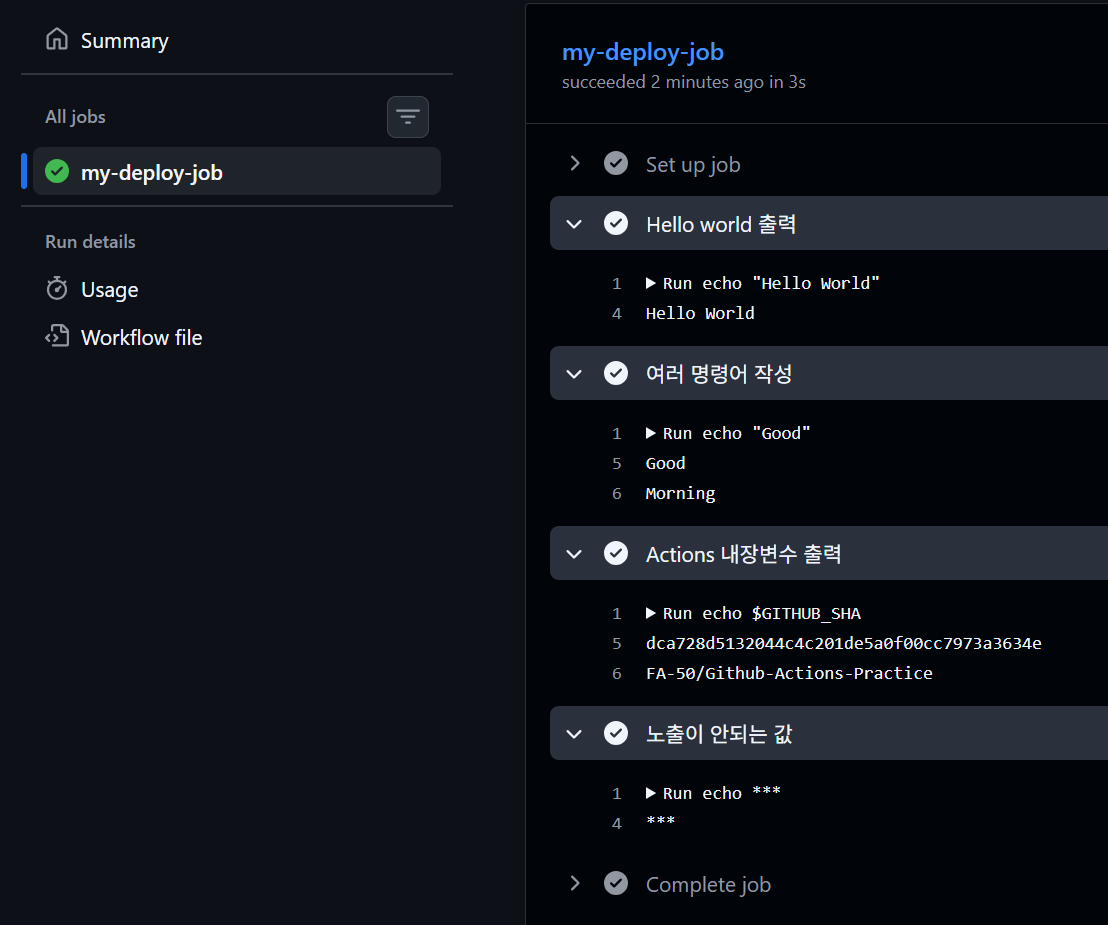Collapse the 노출이 안되는 값 step chevron

pyautogui.click(x=574, y=733)
